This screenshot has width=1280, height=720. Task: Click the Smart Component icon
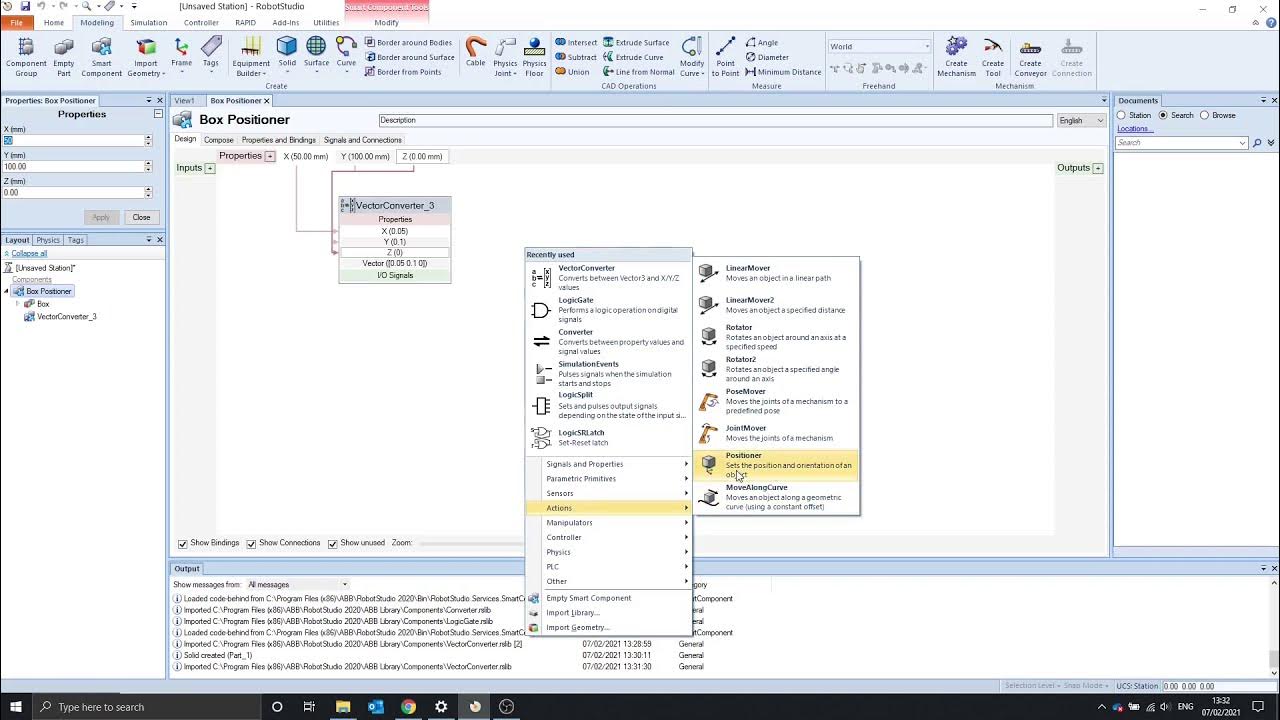[101, 48]
